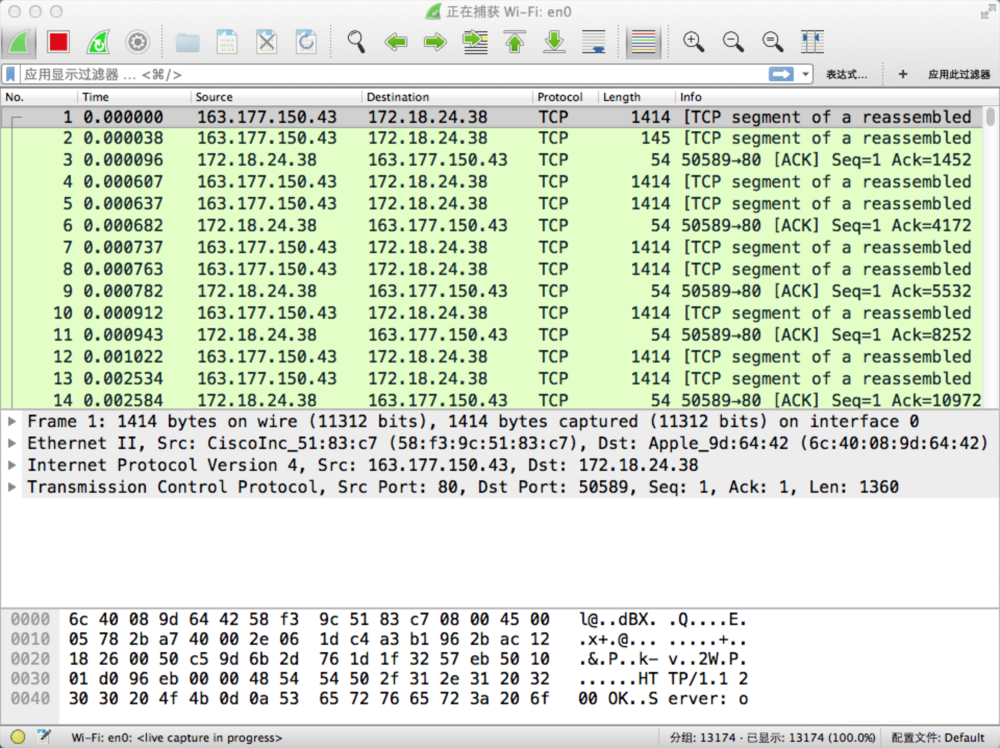Sort by the Destination column header
This screenshot has height=748, width=1000.
[x=447, y=97]
